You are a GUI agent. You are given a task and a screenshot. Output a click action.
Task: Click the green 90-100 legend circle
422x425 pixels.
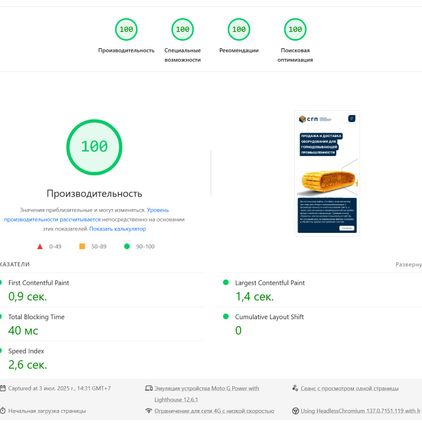pos(127,246)
